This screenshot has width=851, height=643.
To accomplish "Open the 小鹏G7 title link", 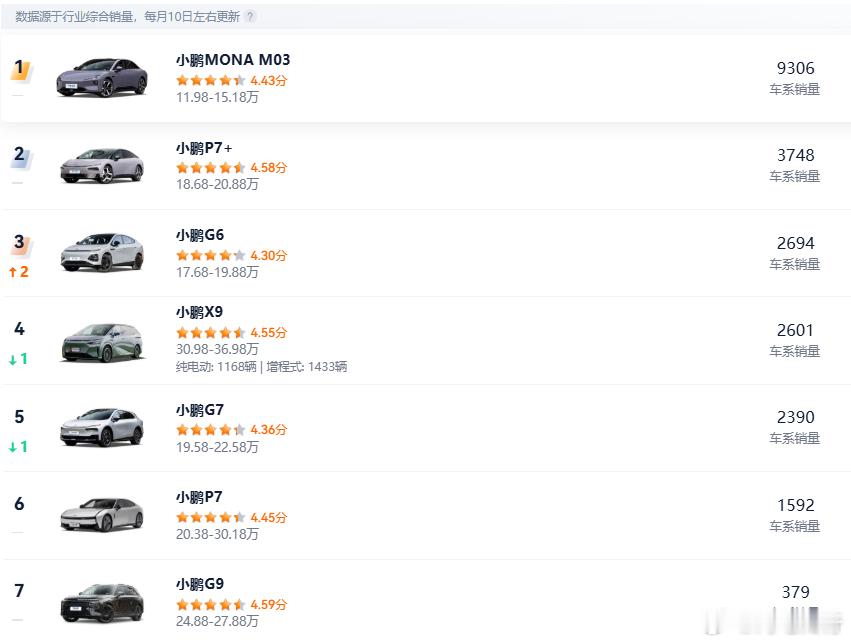I will [x=200, y=410].
